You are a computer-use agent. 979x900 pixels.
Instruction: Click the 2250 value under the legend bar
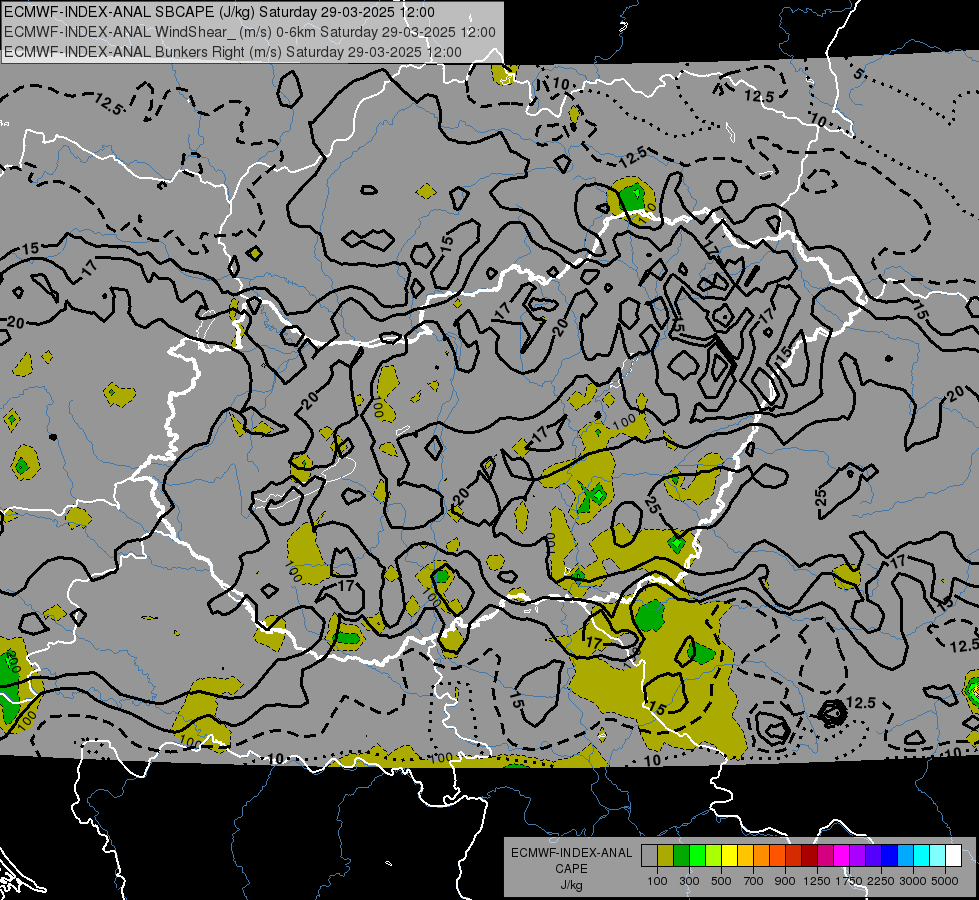tap(881, 881)
